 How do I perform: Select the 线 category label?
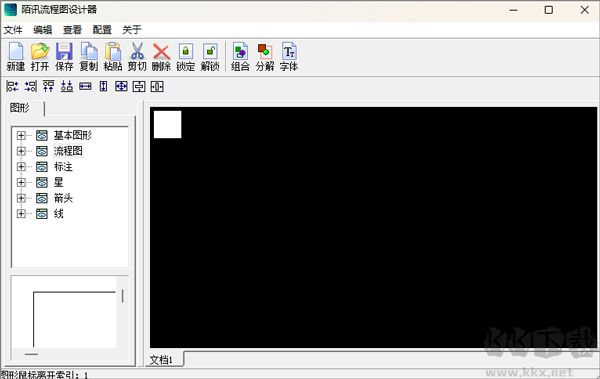coord(58,214)
